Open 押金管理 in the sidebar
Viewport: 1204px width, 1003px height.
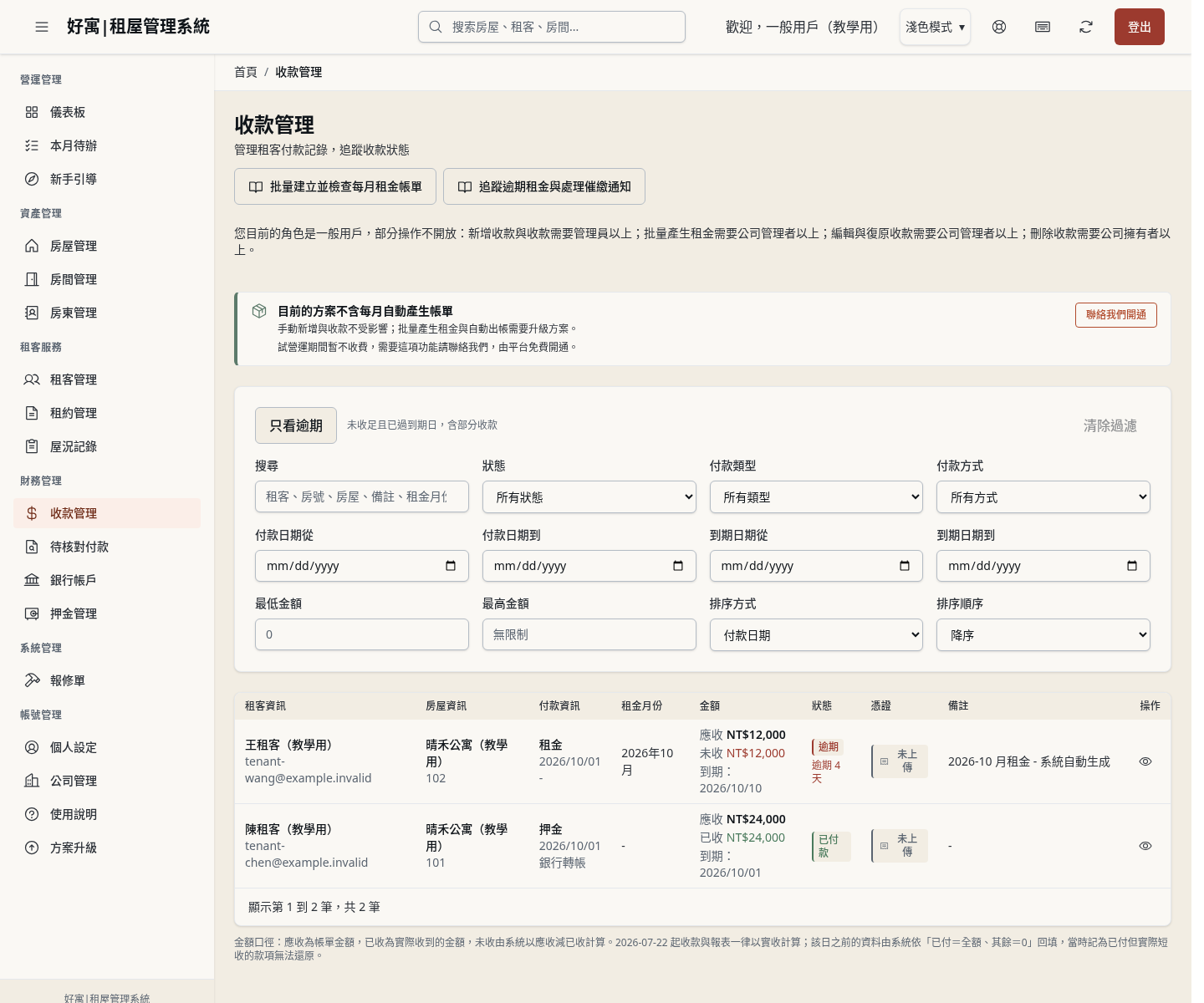pos(107,614)
